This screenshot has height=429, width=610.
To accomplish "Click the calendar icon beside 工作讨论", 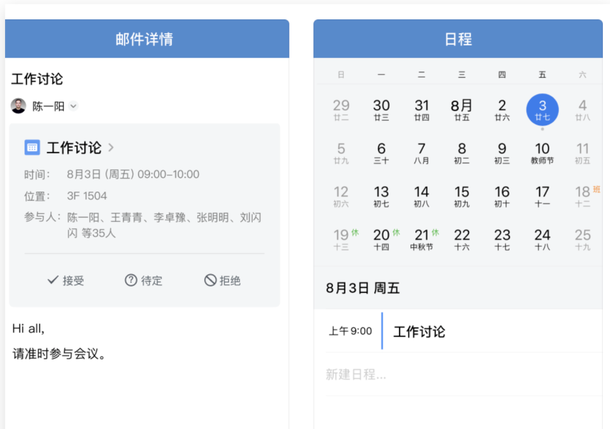I will coord(32,148).
